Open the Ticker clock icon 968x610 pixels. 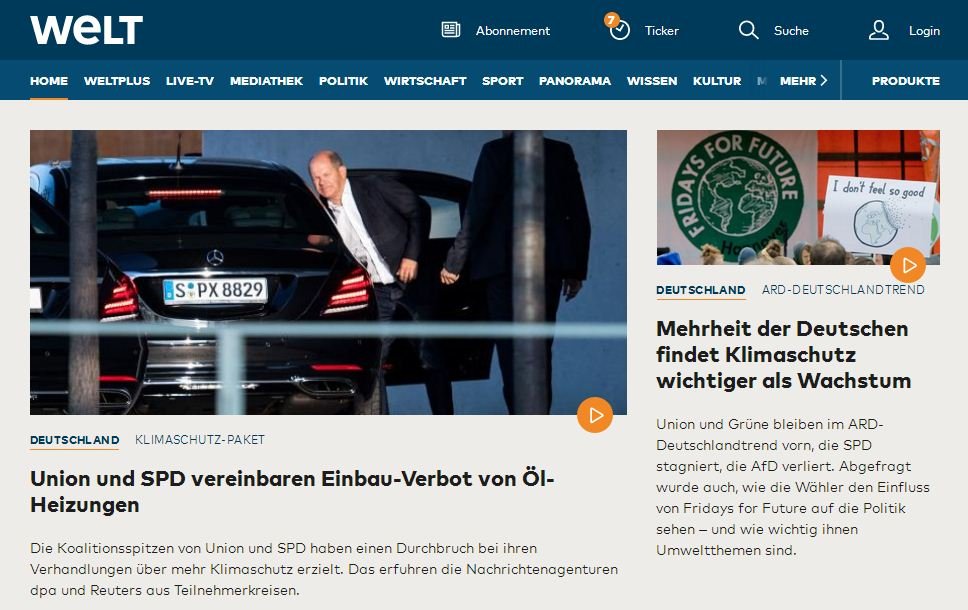click(619, 30)
